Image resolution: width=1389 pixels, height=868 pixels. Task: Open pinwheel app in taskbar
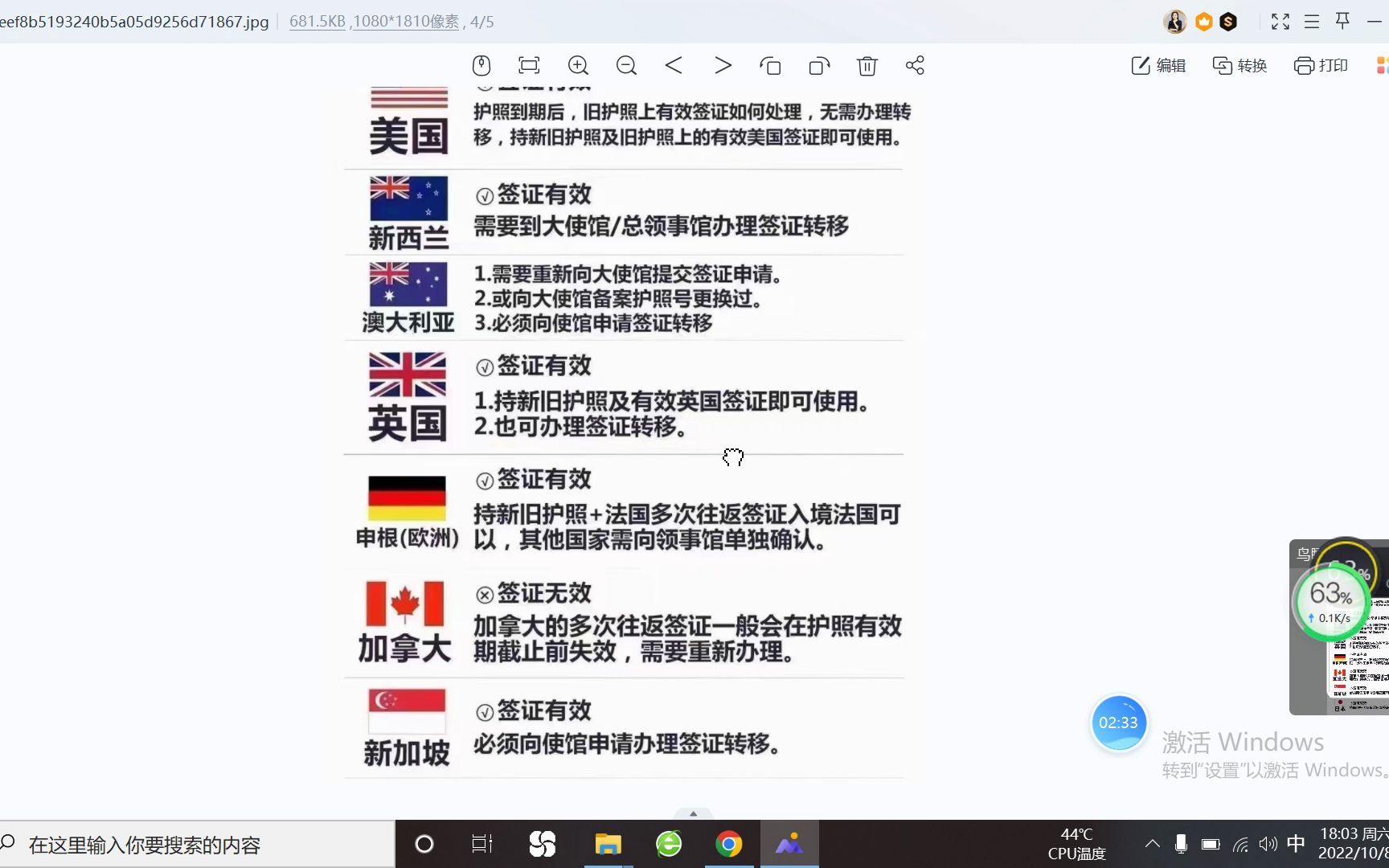coord(543,844)
